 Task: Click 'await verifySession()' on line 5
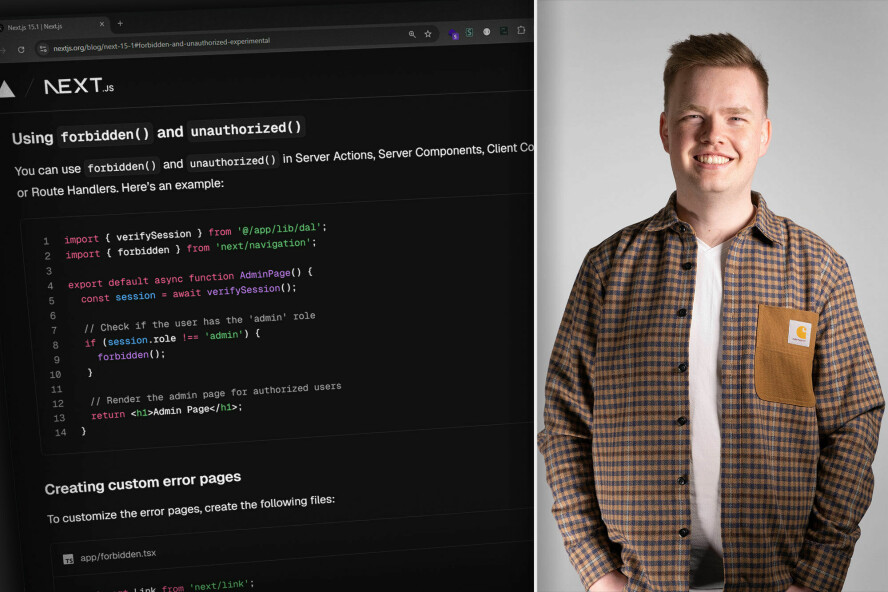coord(234,291)
